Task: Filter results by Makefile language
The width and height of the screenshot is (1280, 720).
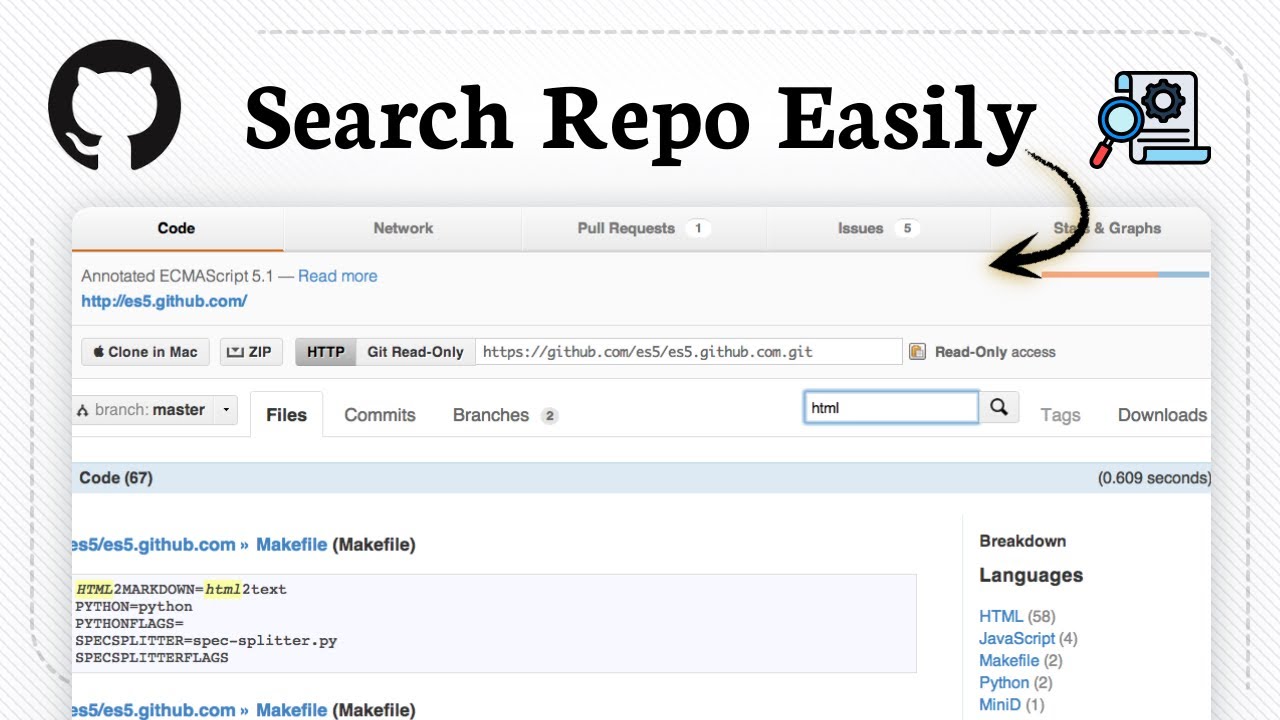Action: tap(1009, 661)
